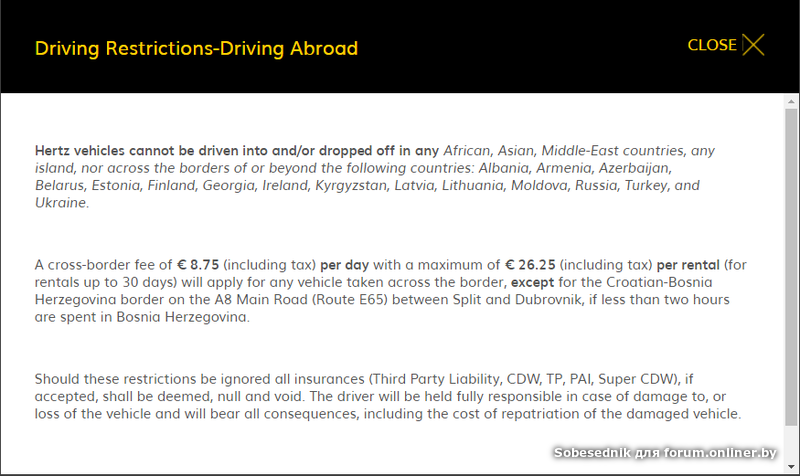Click the vertical scrollbar thumb
This screenshot has height=476, width=800.
[791, 270]
